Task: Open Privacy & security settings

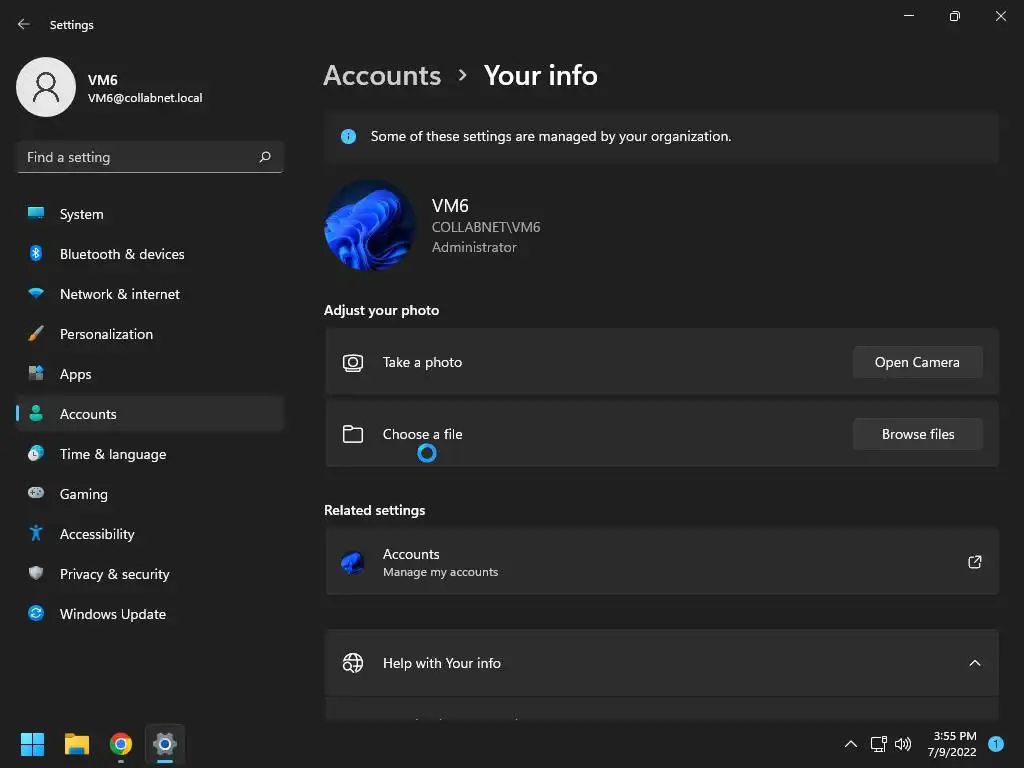Action: [114, 574]
